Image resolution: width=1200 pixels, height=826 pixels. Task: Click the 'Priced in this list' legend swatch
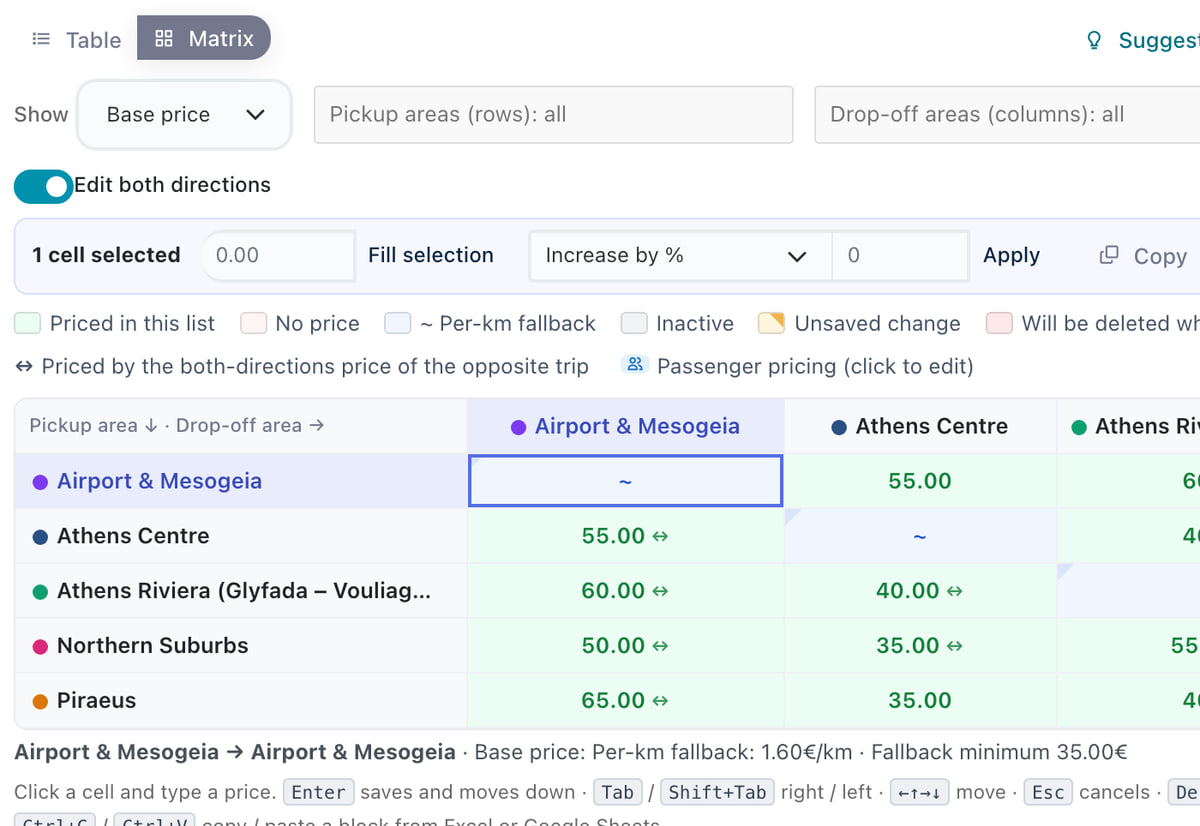click(27, 323)
